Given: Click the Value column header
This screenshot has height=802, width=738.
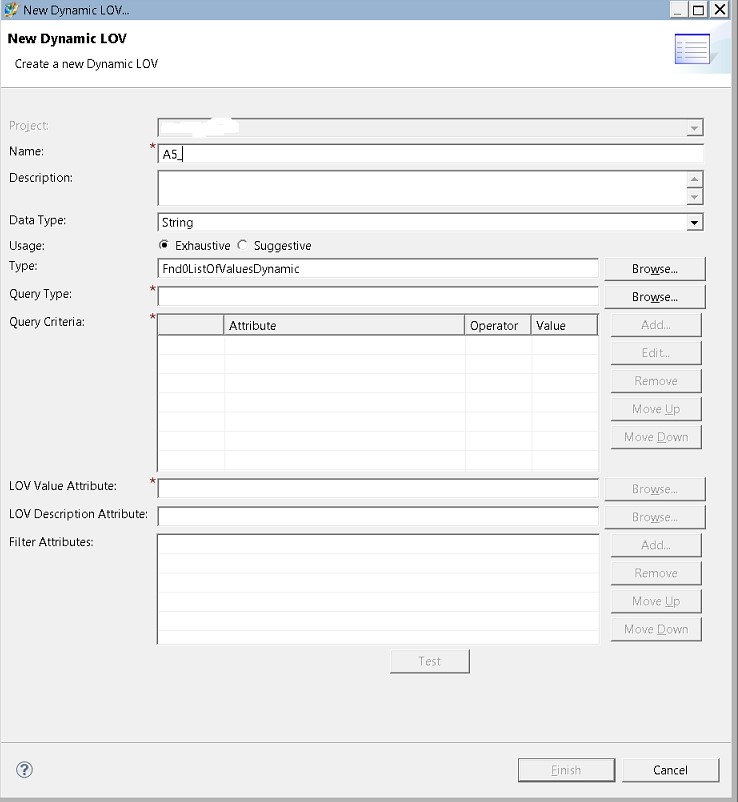Looking at the screenshot, I should point(563,325).
